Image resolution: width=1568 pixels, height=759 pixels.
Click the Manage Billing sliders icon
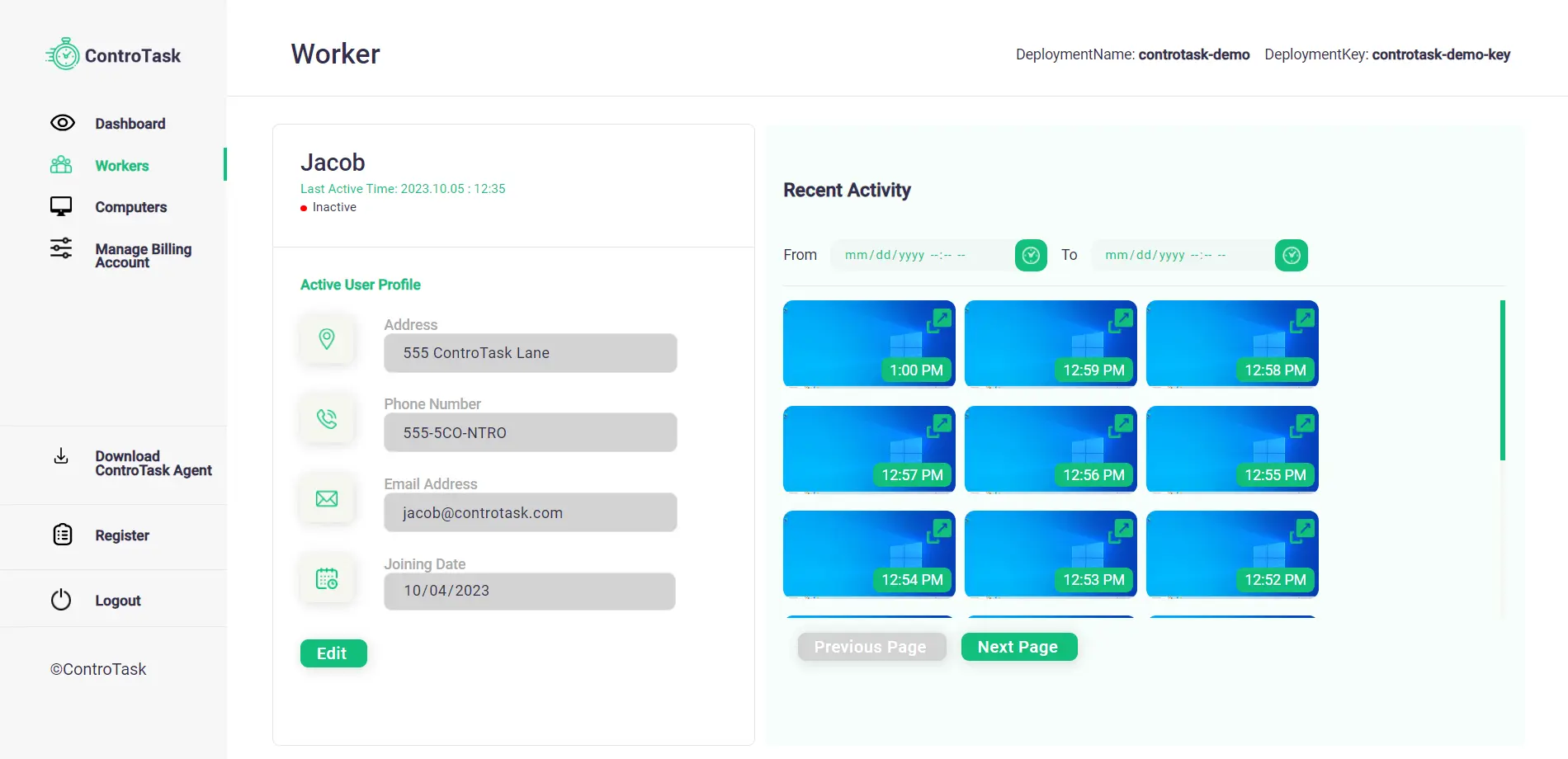pos(61,248)
